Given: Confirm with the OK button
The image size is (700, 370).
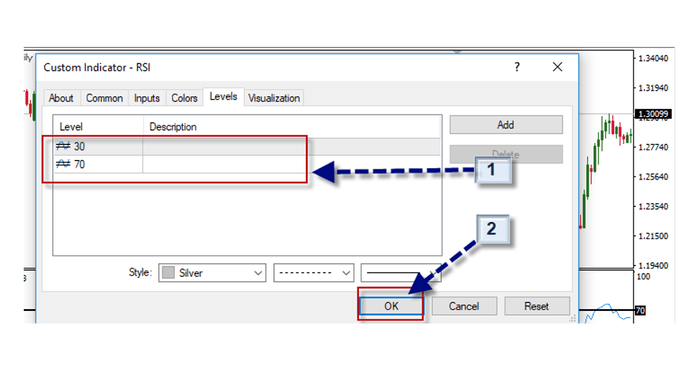Looking at the screenshot, I should pos(391,306).
